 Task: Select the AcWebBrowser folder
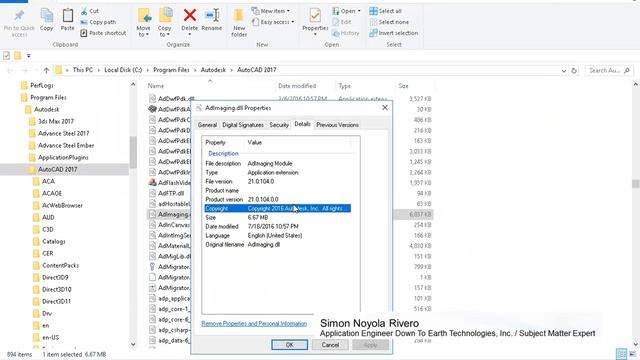coord(62,205)
